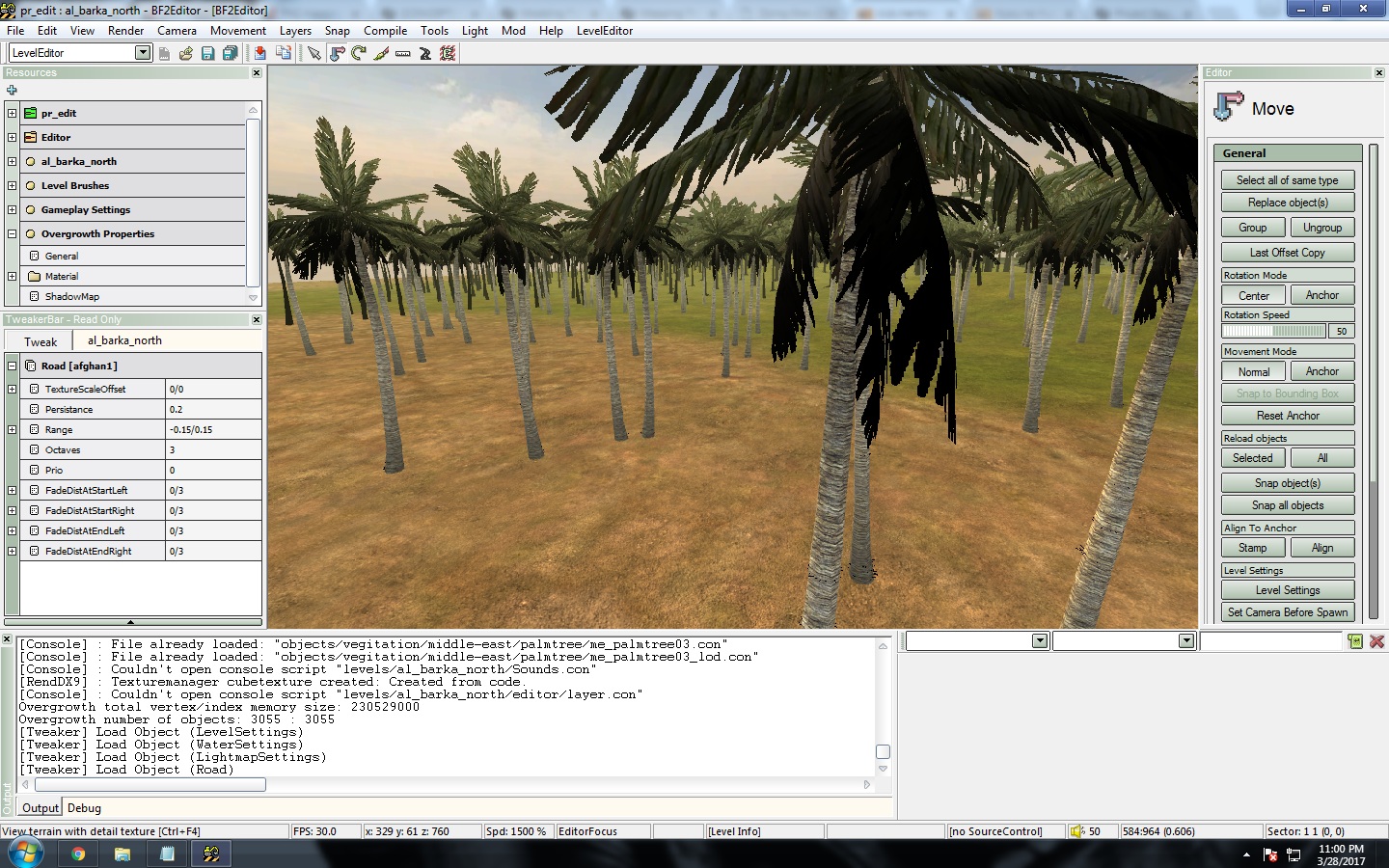Close the Resources panel
Screen dimensions: 1389x868
coord(257,73)
